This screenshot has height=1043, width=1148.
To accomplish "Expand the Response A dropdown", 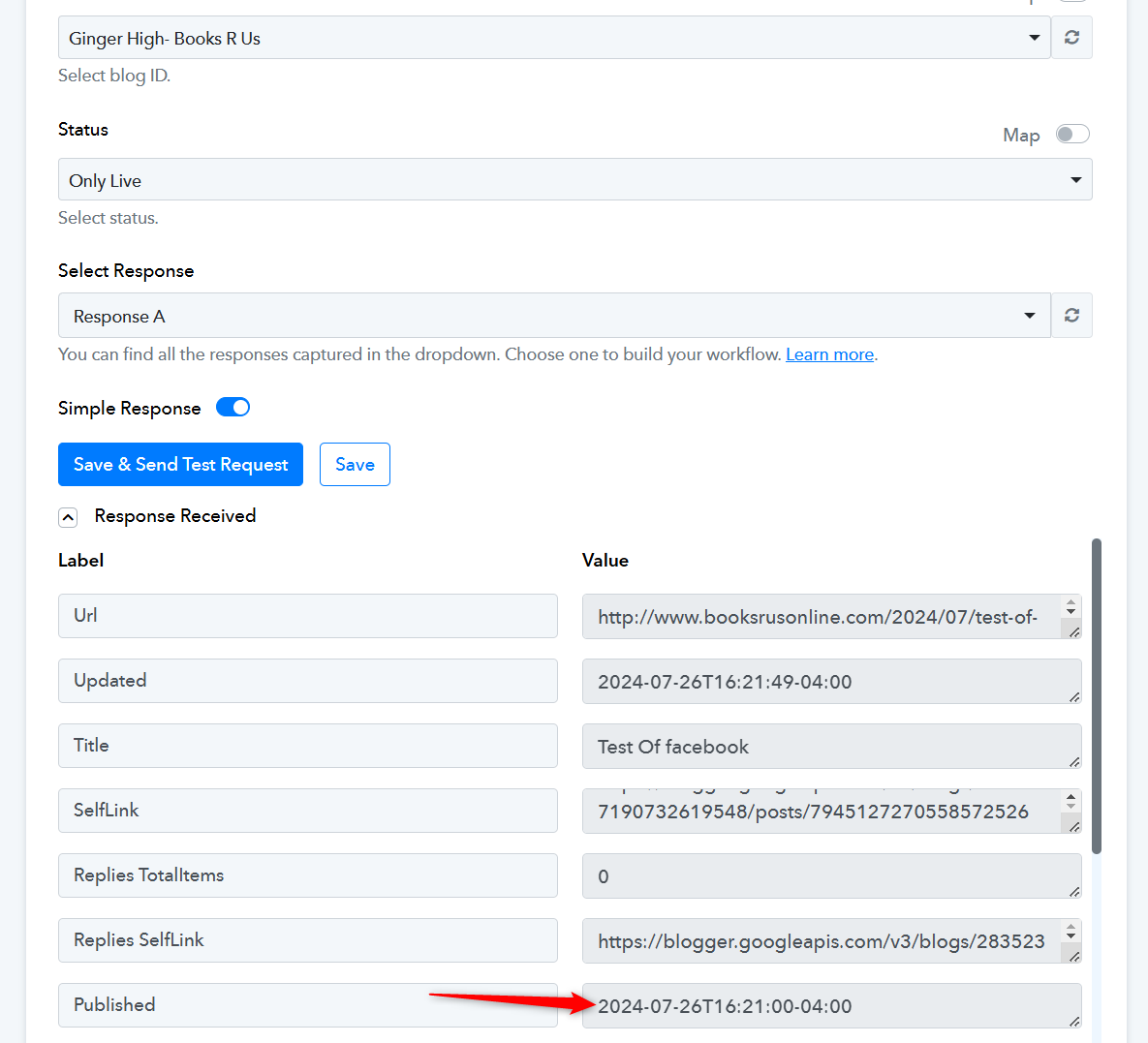I will coord(554,316).
